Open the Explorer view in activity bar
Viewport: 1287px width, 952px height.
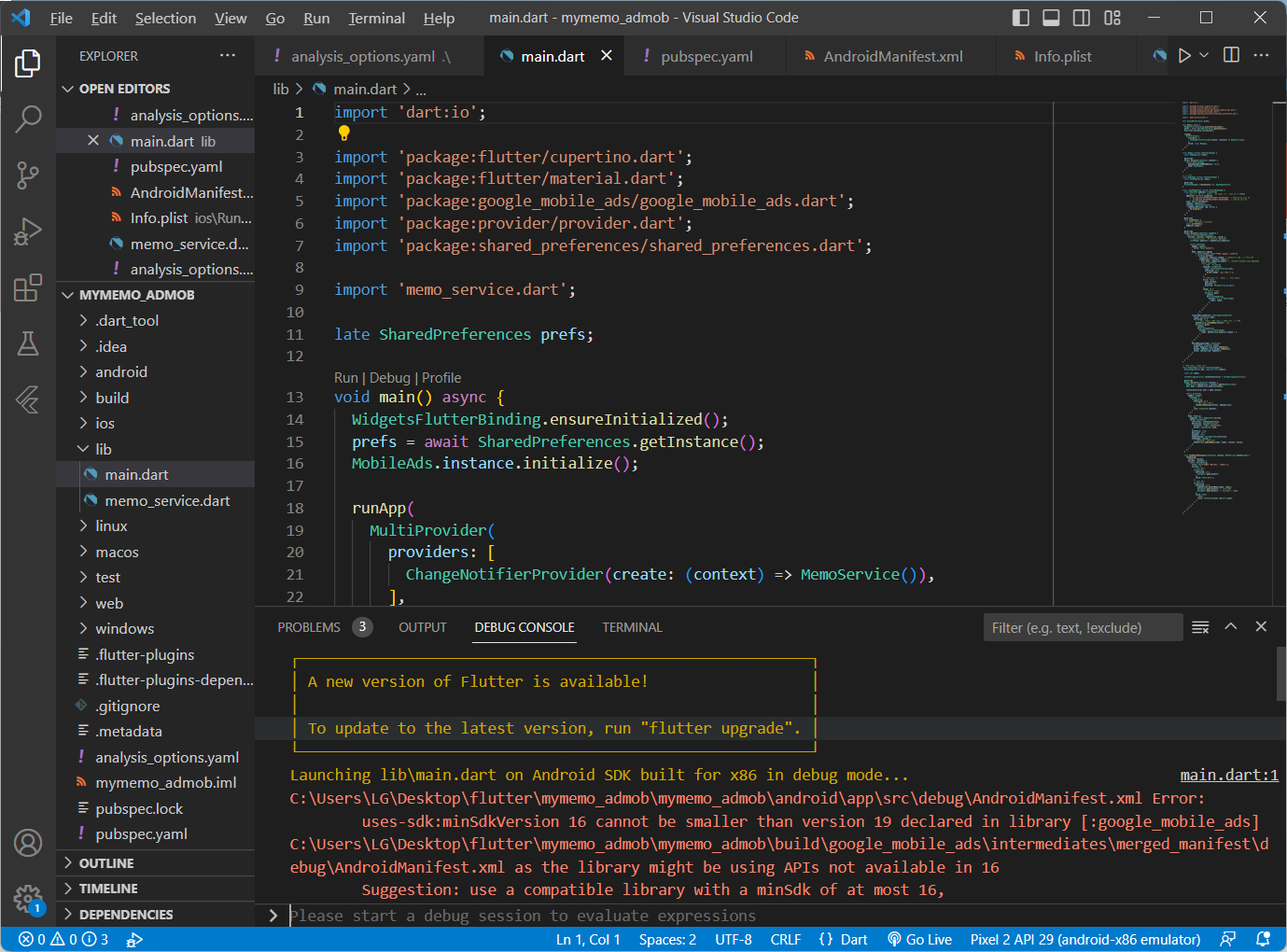point(28,63)
